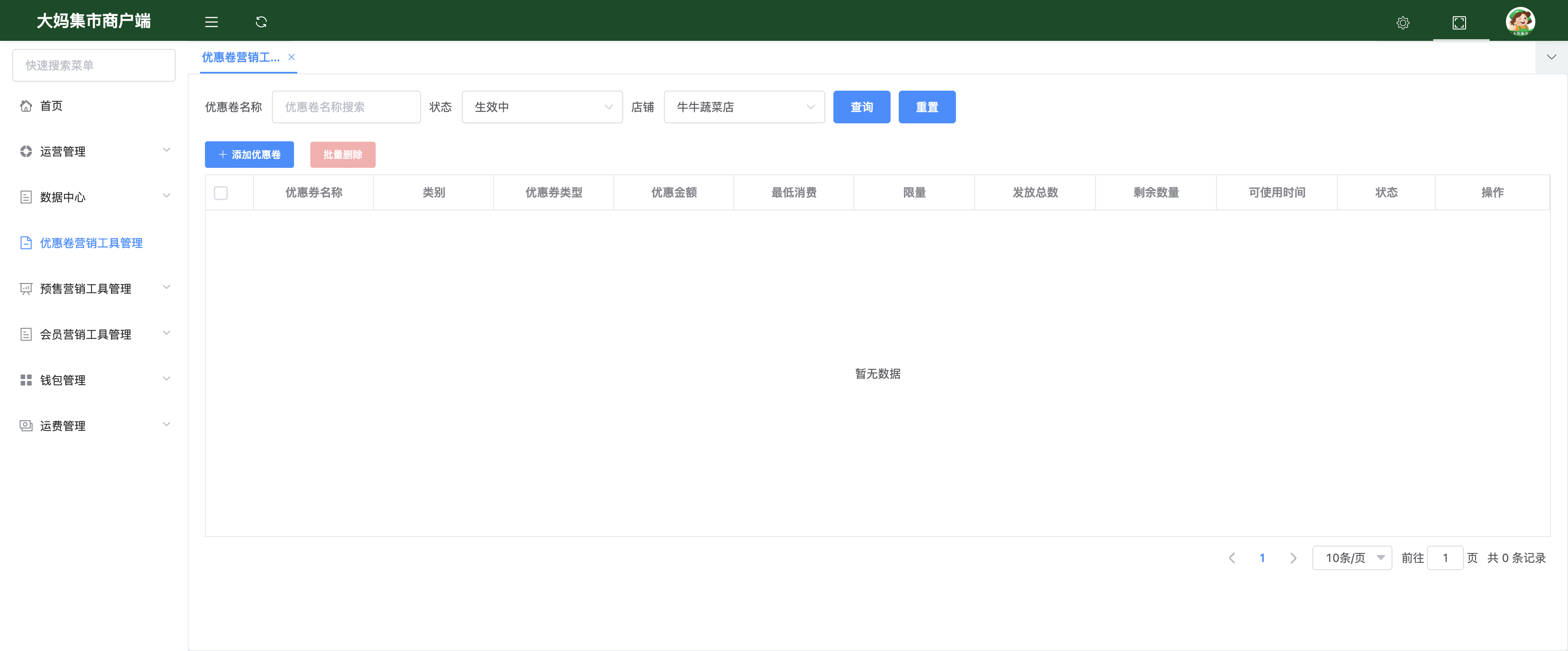Open the 10条/页 page size selector

pos(1351,558)
